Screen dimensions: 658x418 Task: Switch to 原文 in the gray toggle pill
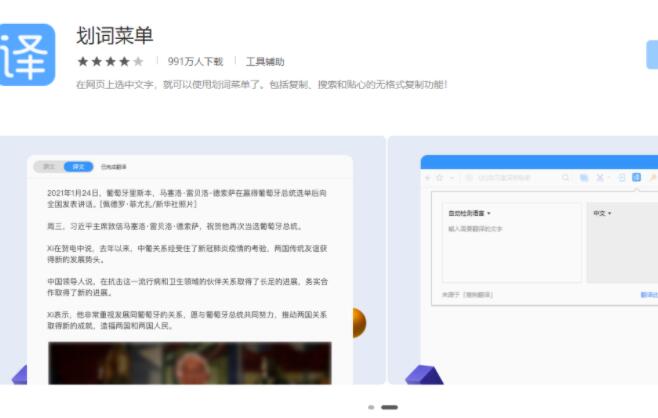click(49, 167)
